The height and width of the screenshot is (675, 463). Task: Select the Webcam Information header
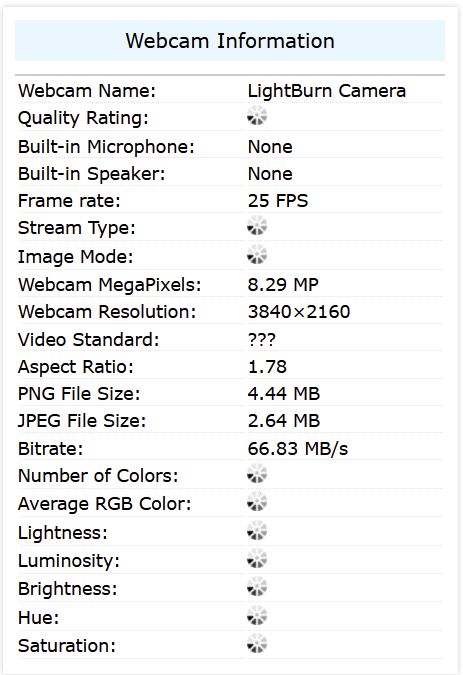coord(230,41)
